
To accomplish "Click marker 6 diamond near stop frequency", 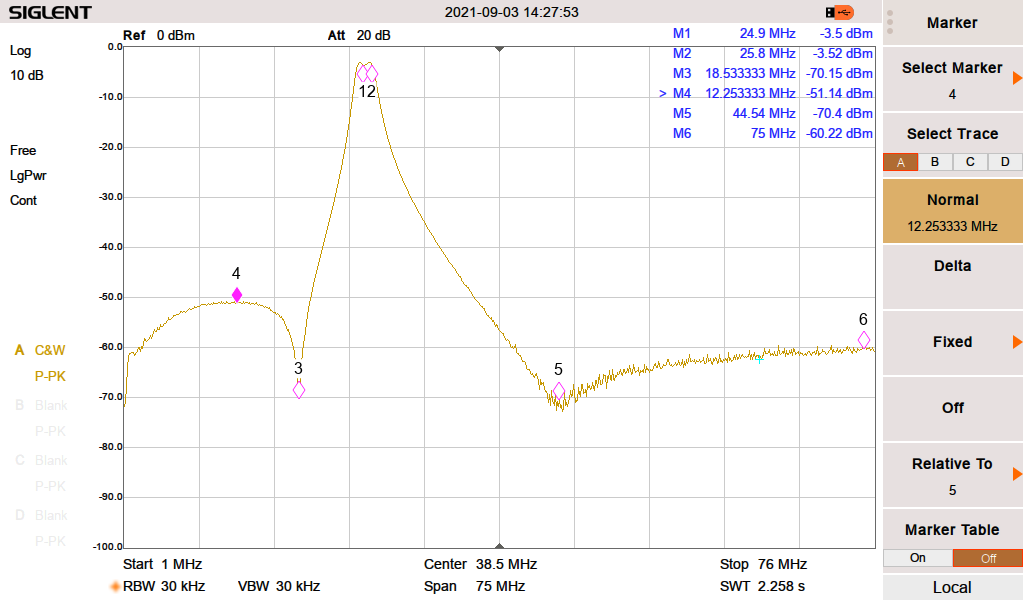I will click(x=864, y=340).
